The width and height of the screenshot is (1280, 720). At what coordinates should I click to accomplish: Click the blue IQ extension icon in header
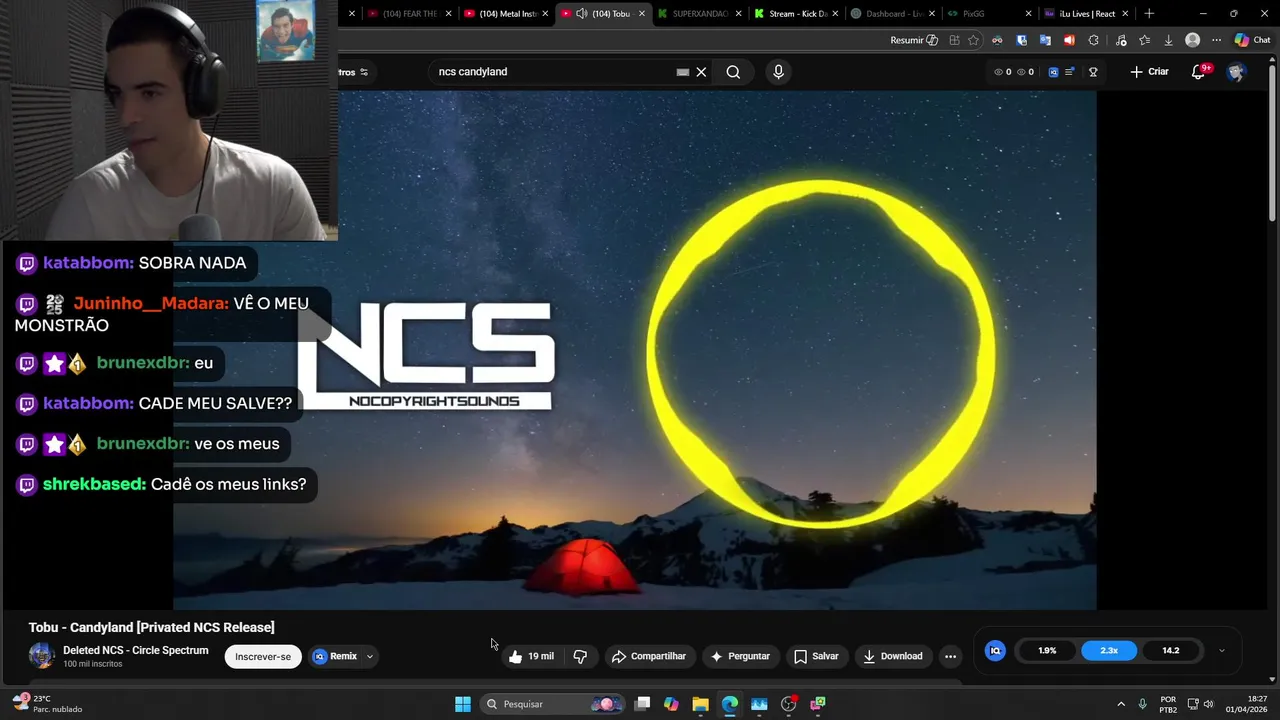[x=1053, y=72]
